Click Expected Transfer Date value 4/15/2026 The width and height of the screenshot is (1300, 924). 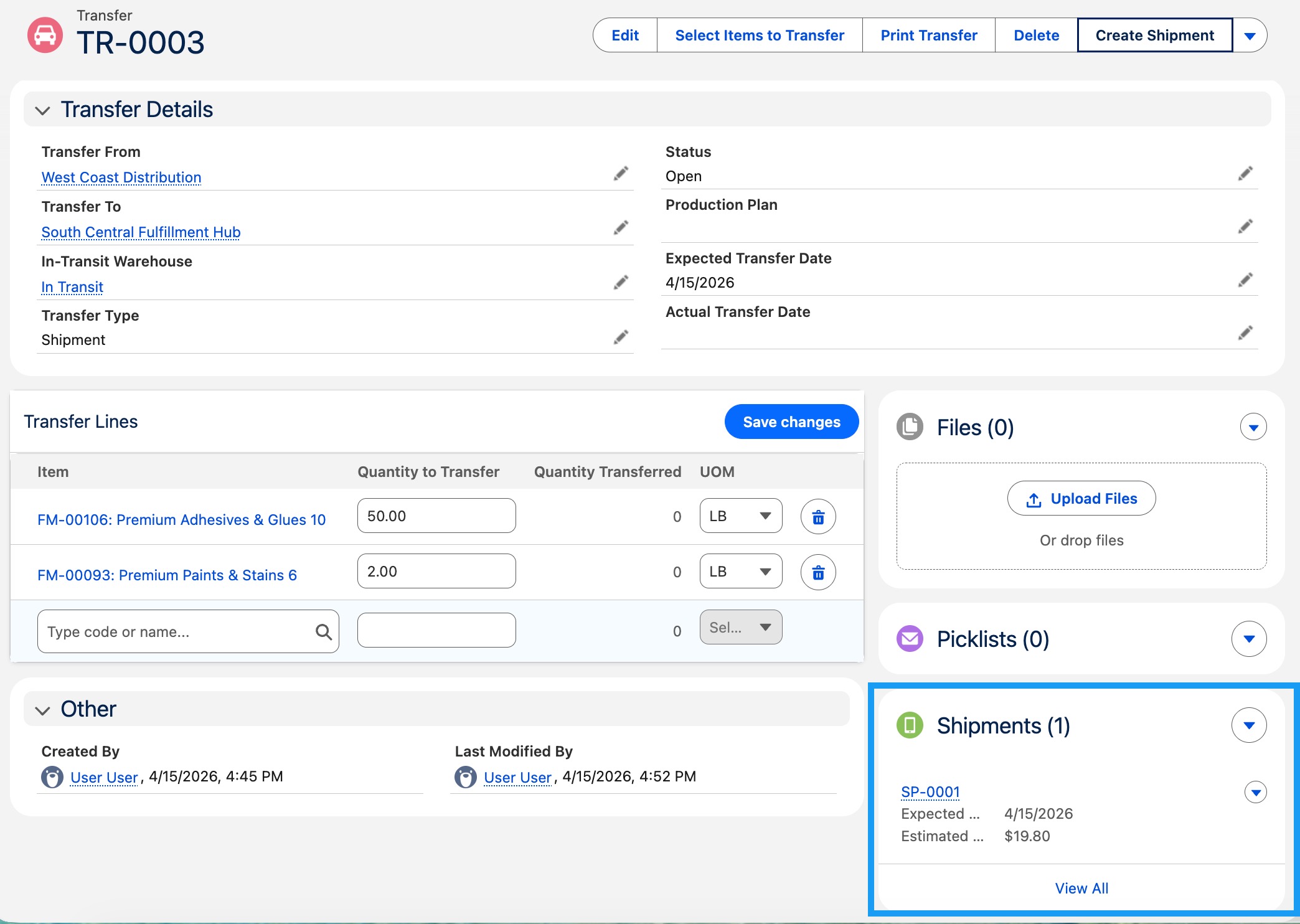pyautogui.click(x=700, y=283)
